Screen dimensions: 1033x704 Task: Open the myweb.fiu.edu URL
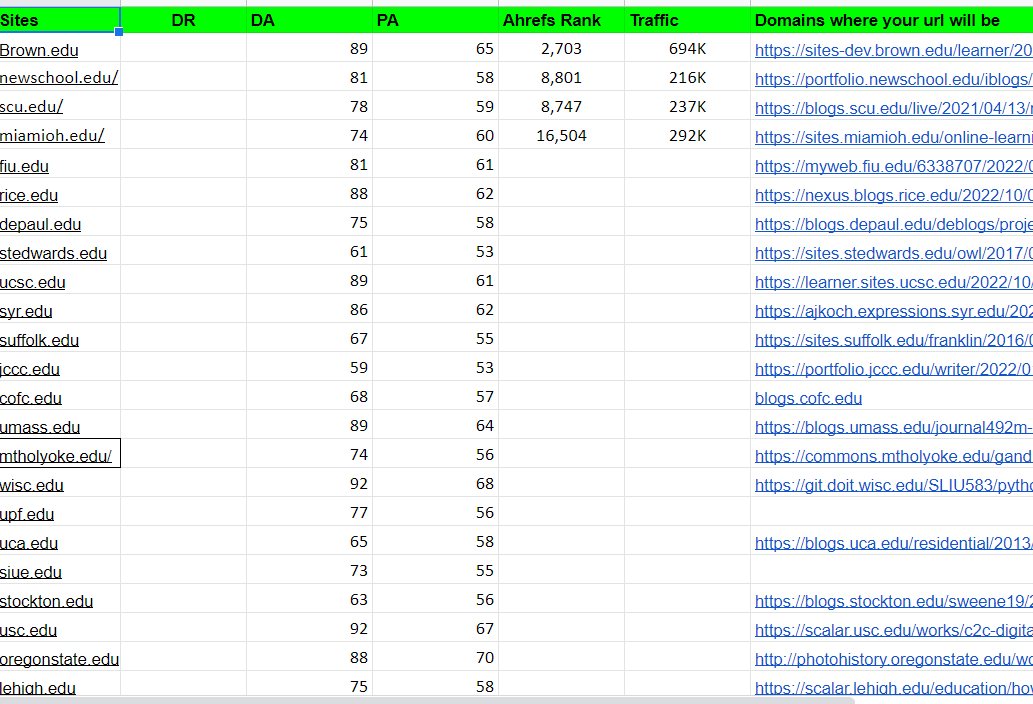893,166
